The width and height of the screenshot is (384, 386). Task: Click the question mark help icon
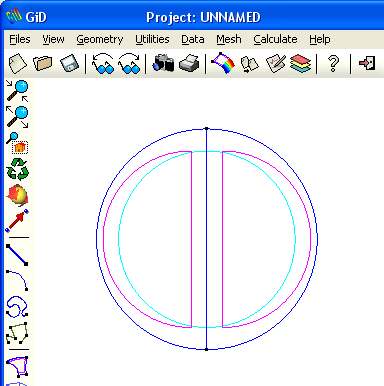point(333,63)
